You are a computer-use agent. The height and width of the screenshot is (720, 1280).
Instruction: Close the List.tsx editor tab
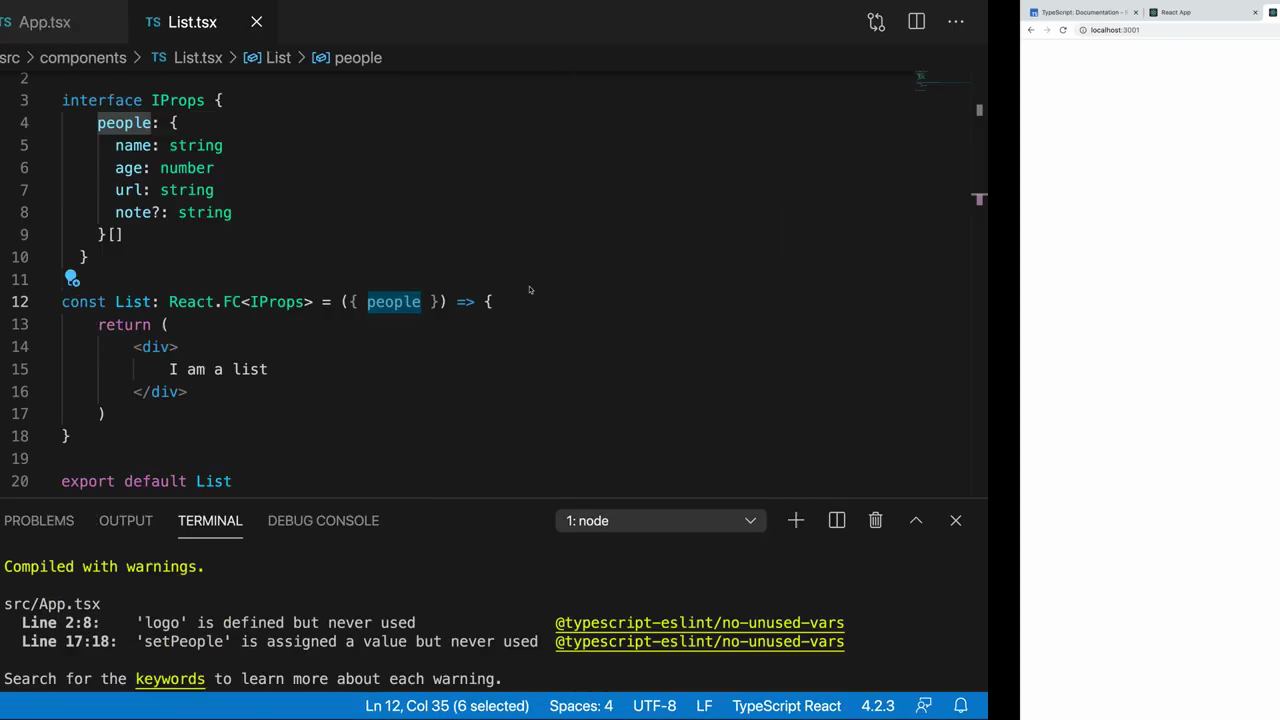point(256,22)
